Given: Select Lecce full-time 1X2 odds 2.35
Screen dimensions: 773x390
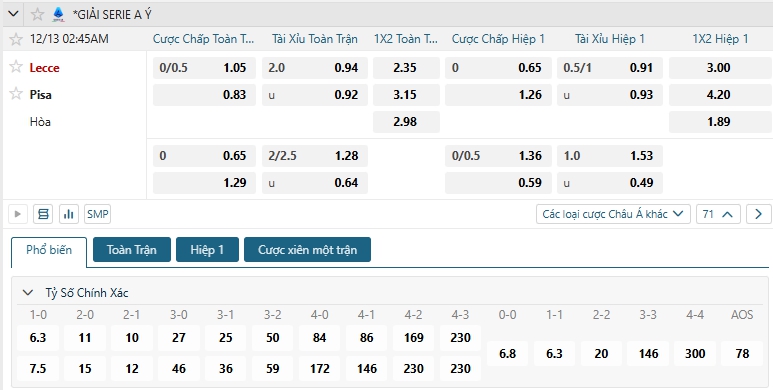Looking at the screenshot, I should pyautogui.click(x=406, y=68).
